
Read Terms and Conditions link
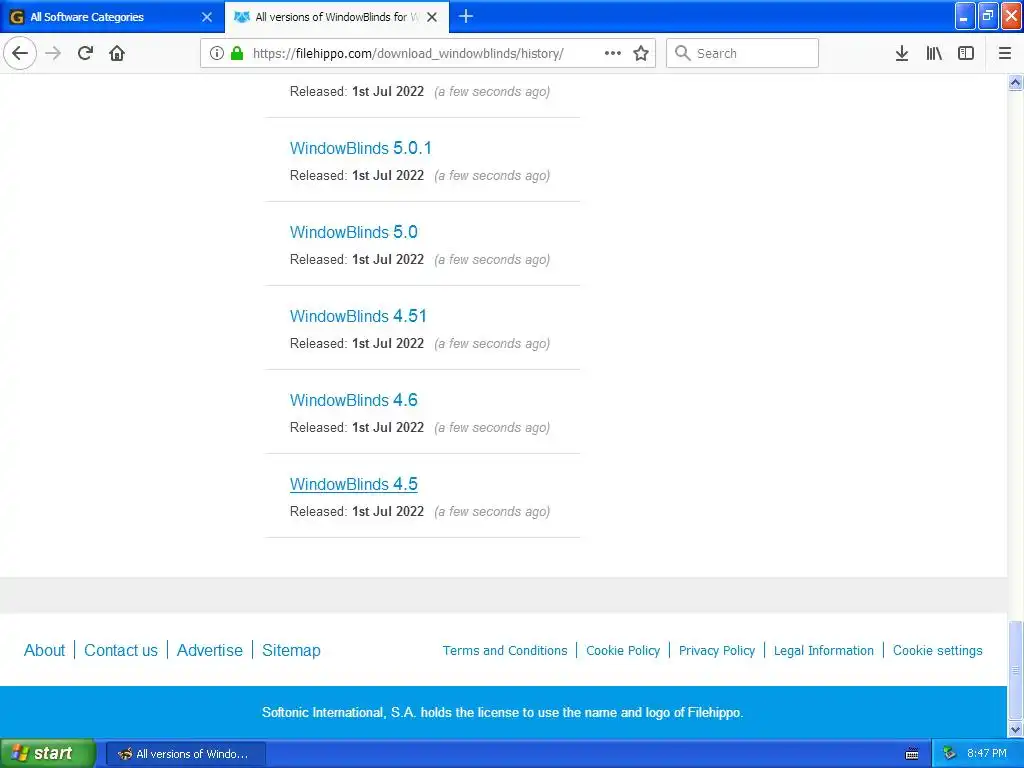coord(505,650)
